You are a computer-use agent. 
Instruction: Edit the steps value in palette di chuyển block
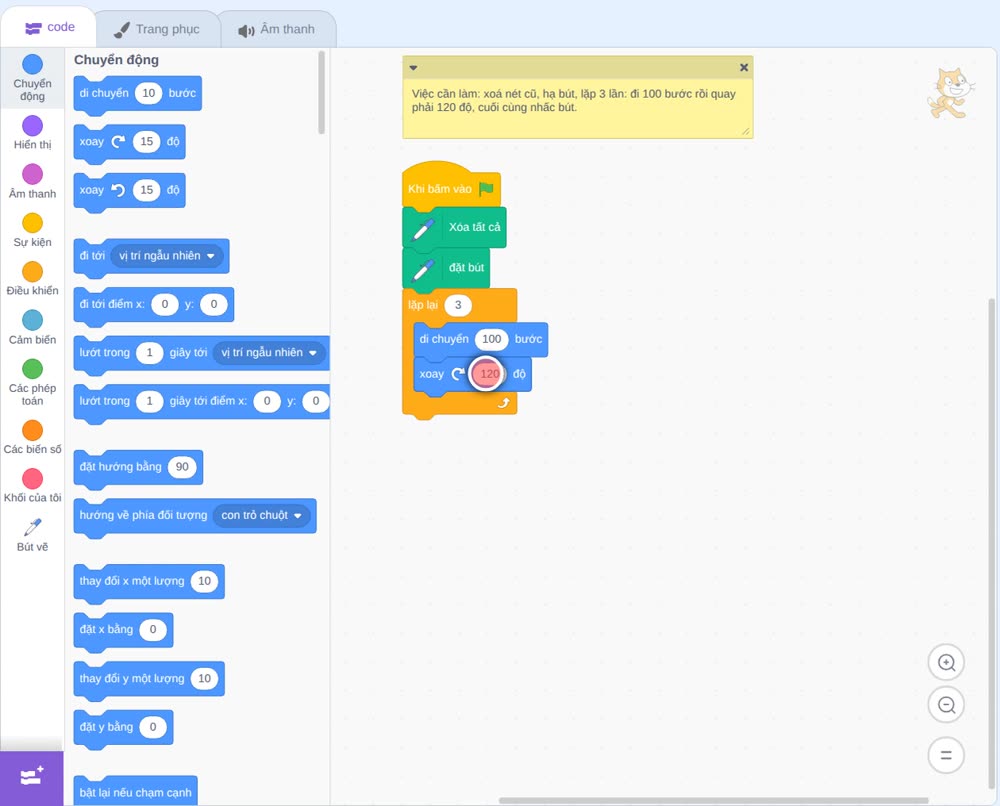click(x=149, y=93)
